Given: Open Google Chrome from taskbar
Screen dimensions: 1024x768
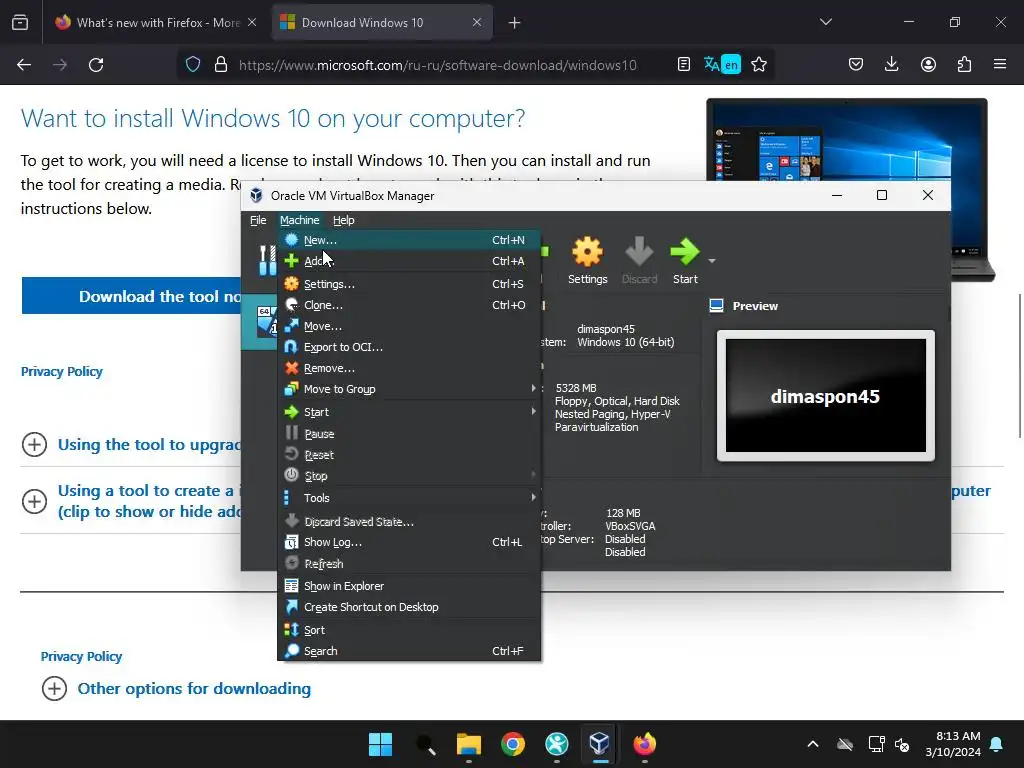Looking at the screenshot, I should (513, 744).
